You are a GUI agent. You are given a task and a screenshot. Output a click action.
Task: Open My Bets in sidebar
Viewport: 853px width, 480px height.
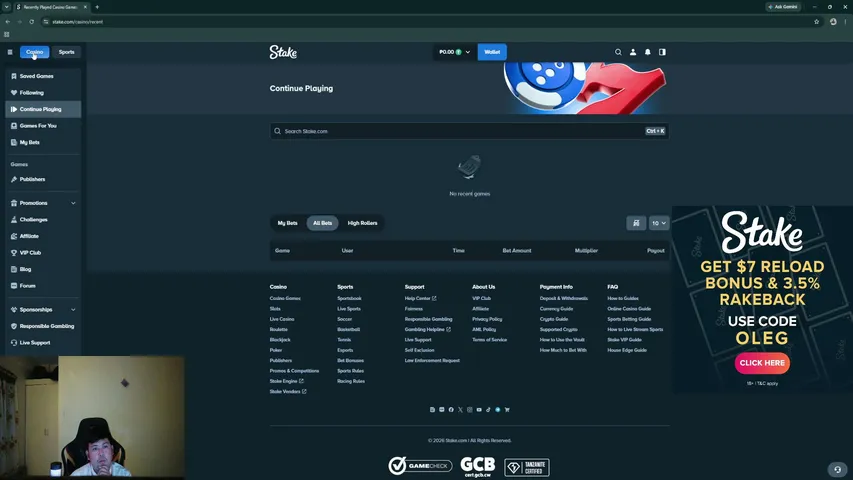click(x=43, y=143)
